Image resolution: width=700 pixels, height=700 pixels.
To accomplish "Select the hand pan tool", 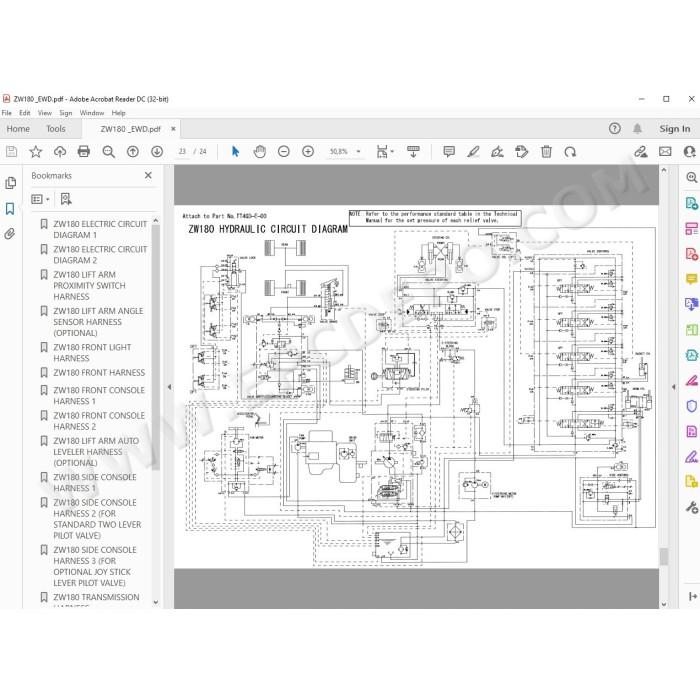I will click(259, 152).
